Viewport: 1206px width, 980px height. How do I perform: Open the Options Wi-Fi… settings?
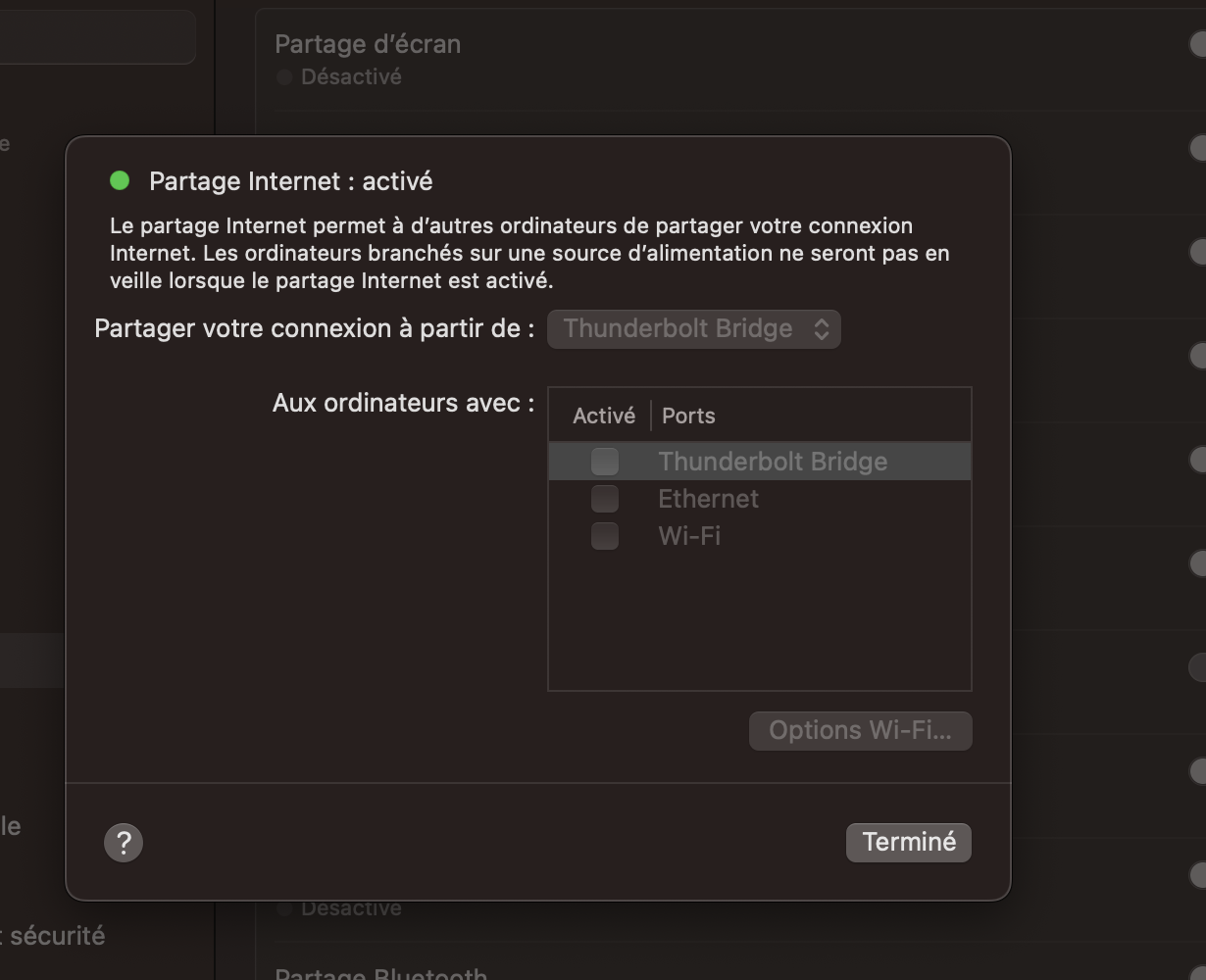pos(860,731)
